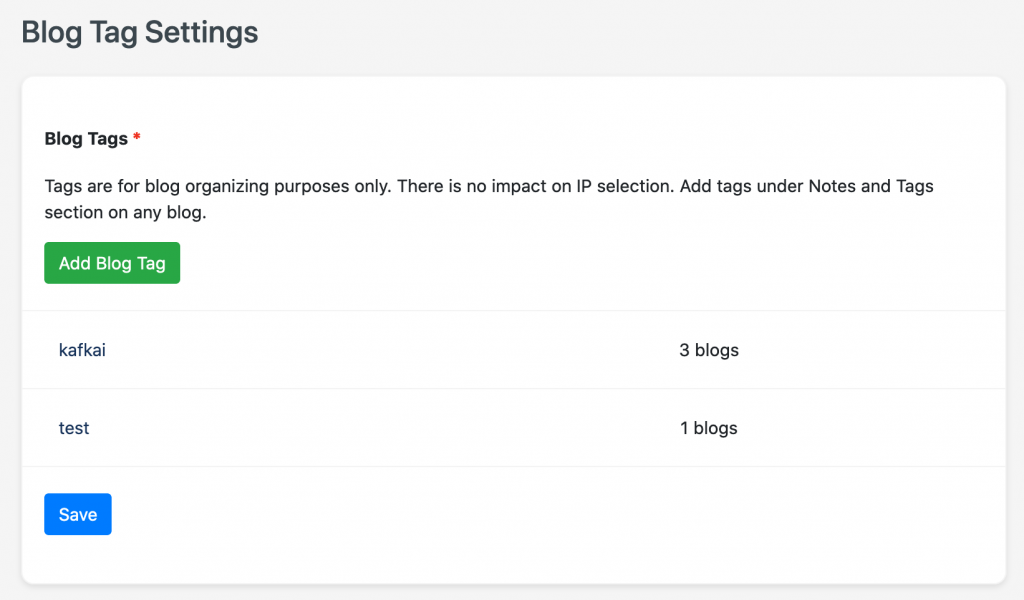Screen dimensions: 1024x600
Task: Click the green Add Blog Tag button
Action: tap(112, 263)
